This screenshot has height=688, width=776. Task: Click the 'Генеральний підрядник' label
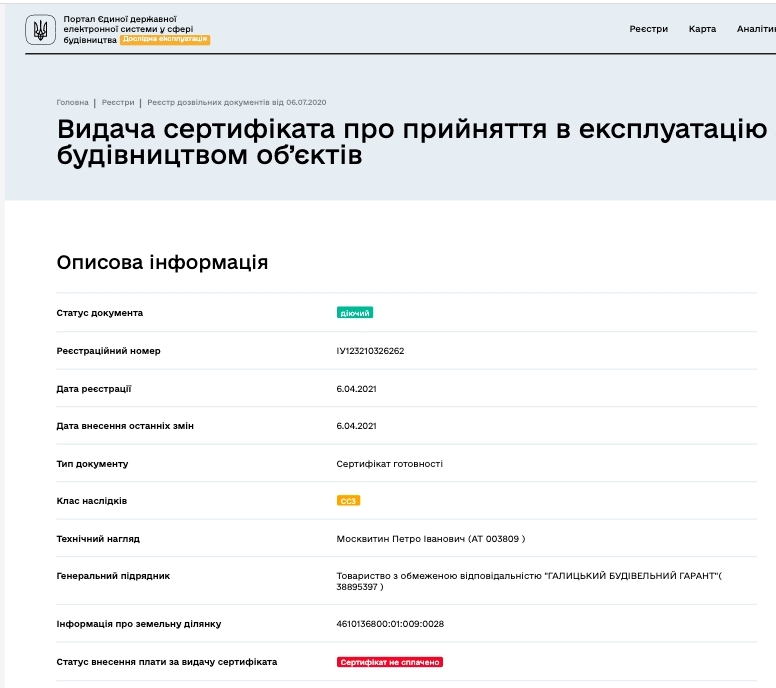point(113,576)
